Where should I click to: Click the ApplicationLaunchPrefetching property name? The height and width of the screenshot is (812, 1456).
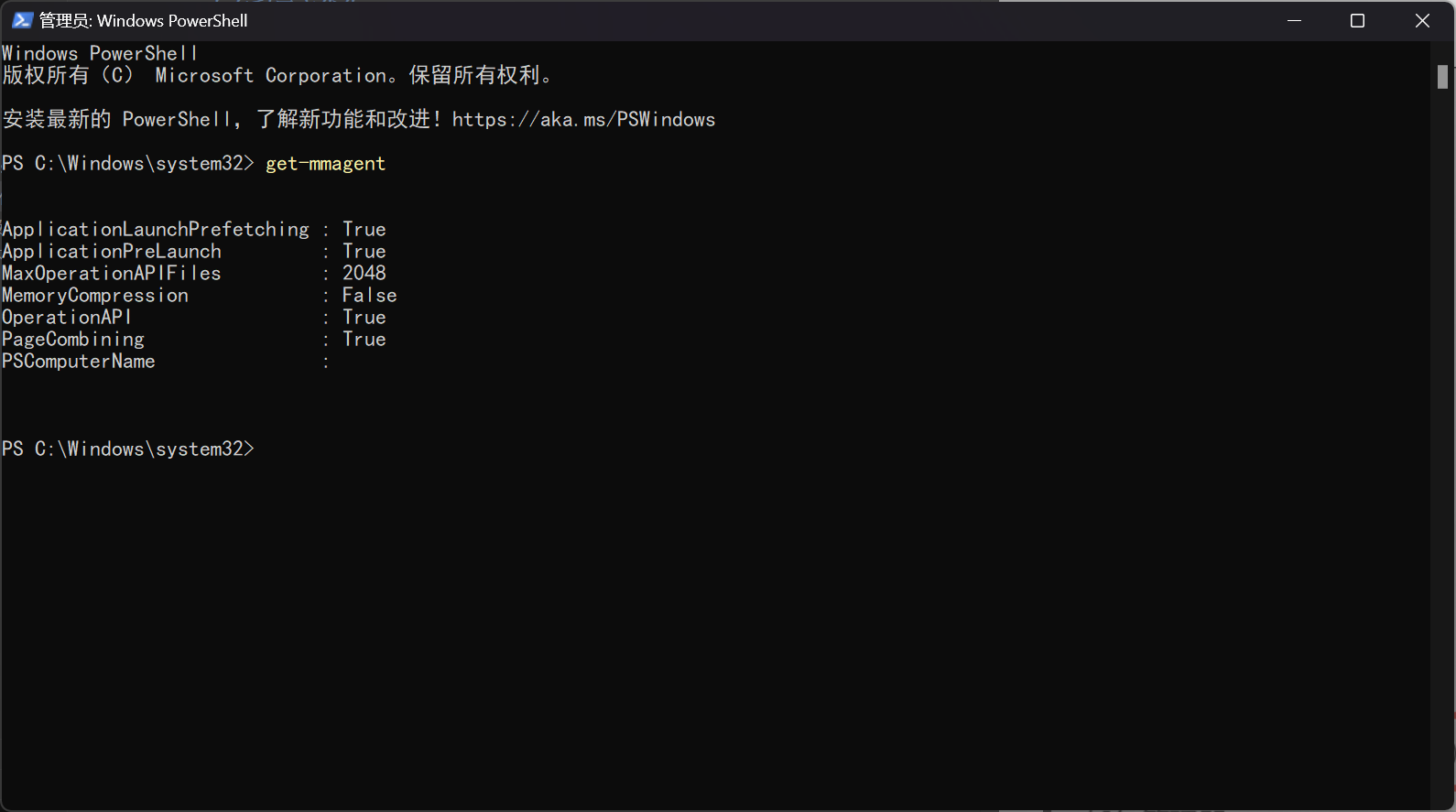coord(156,230)
